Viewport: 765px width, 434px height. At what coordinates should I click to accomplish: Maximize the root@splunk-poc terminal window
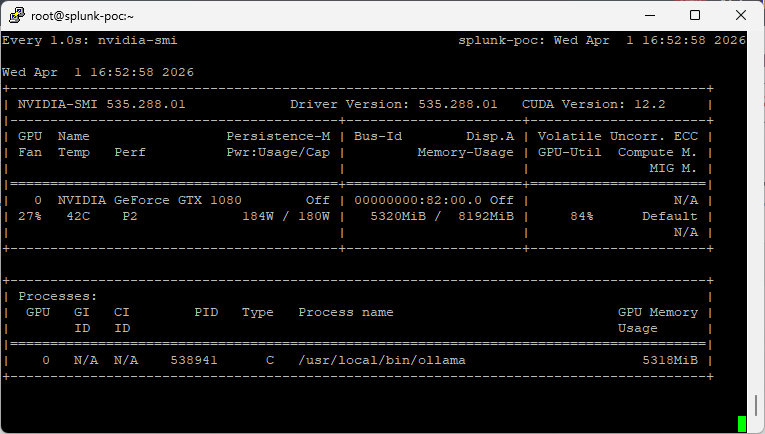click(x=695, y=16)
